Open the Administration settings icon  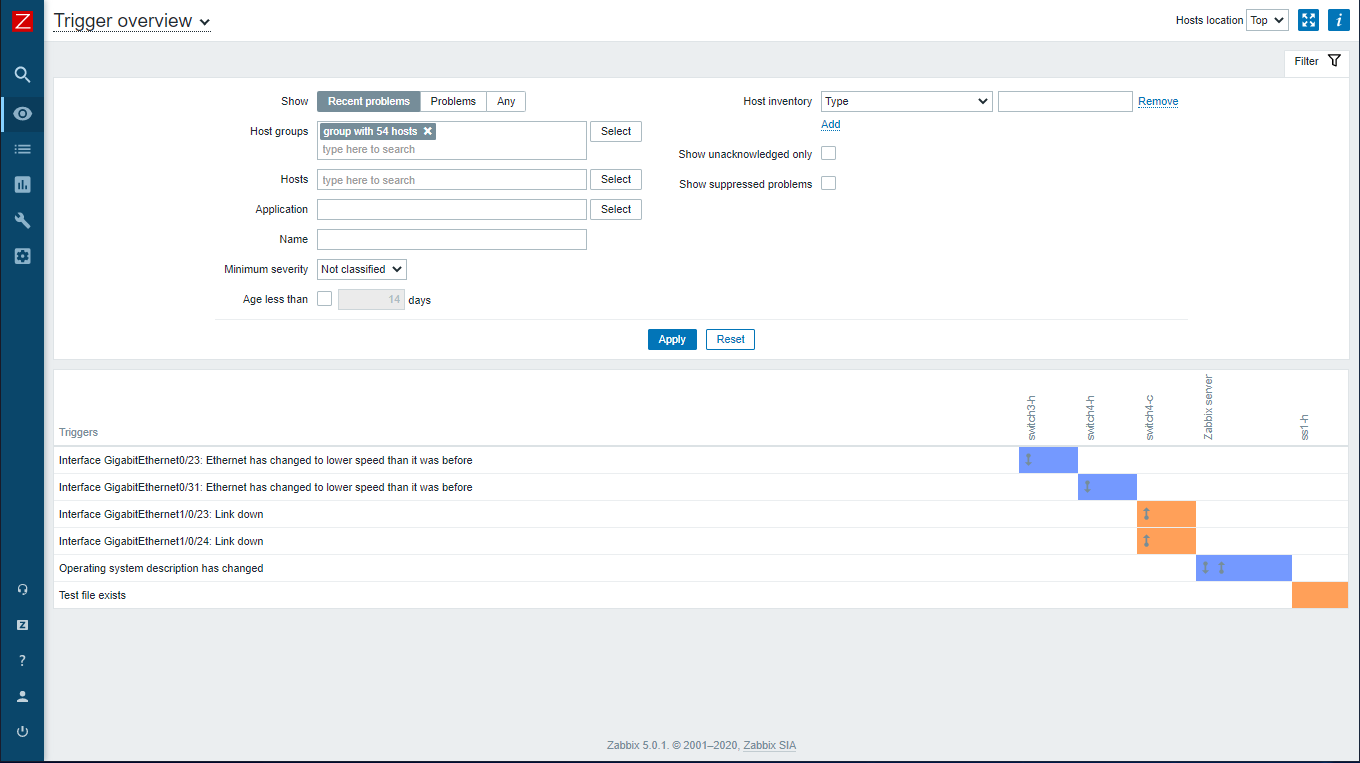(22, 256)
